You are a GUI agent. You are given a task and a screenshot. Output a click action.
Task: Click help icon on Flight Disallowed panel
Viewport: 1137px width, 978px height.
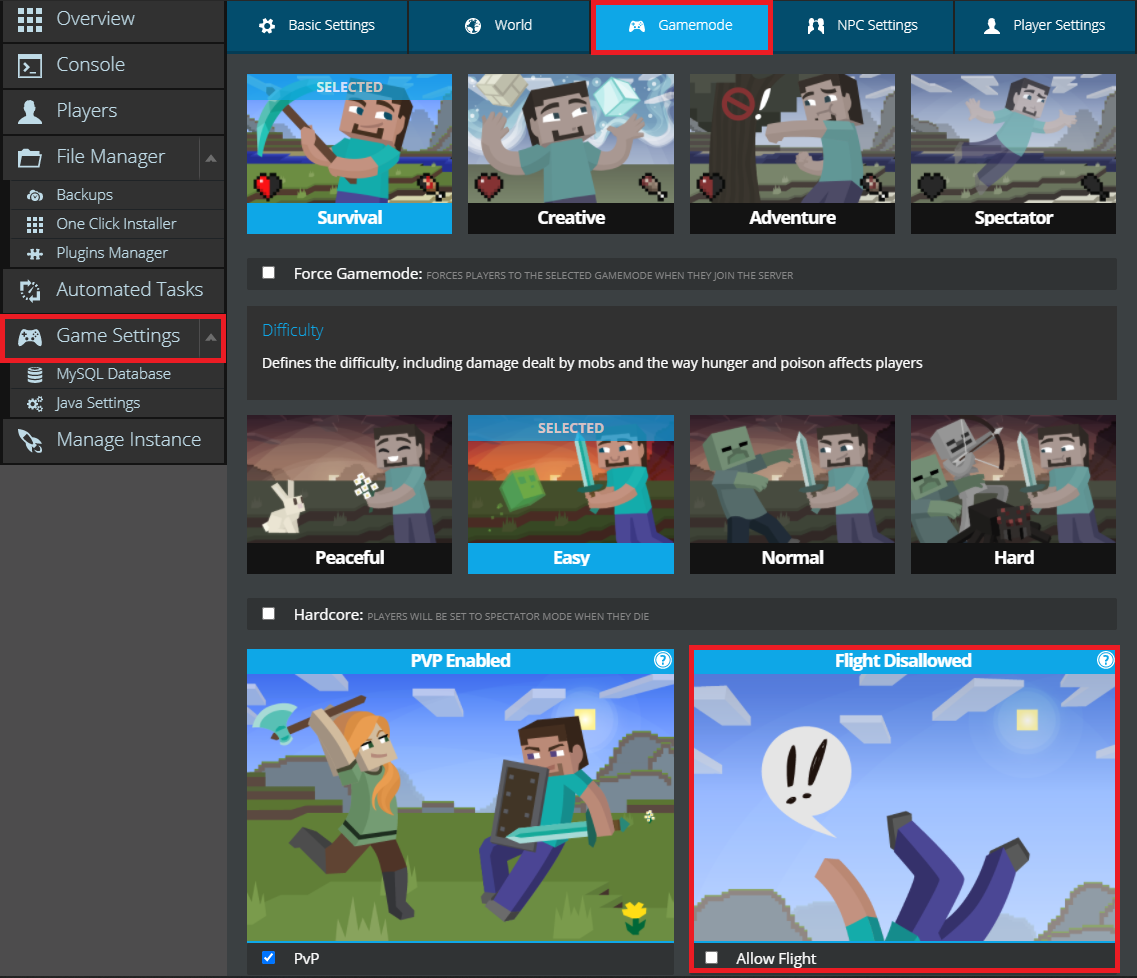point(1105,660)
